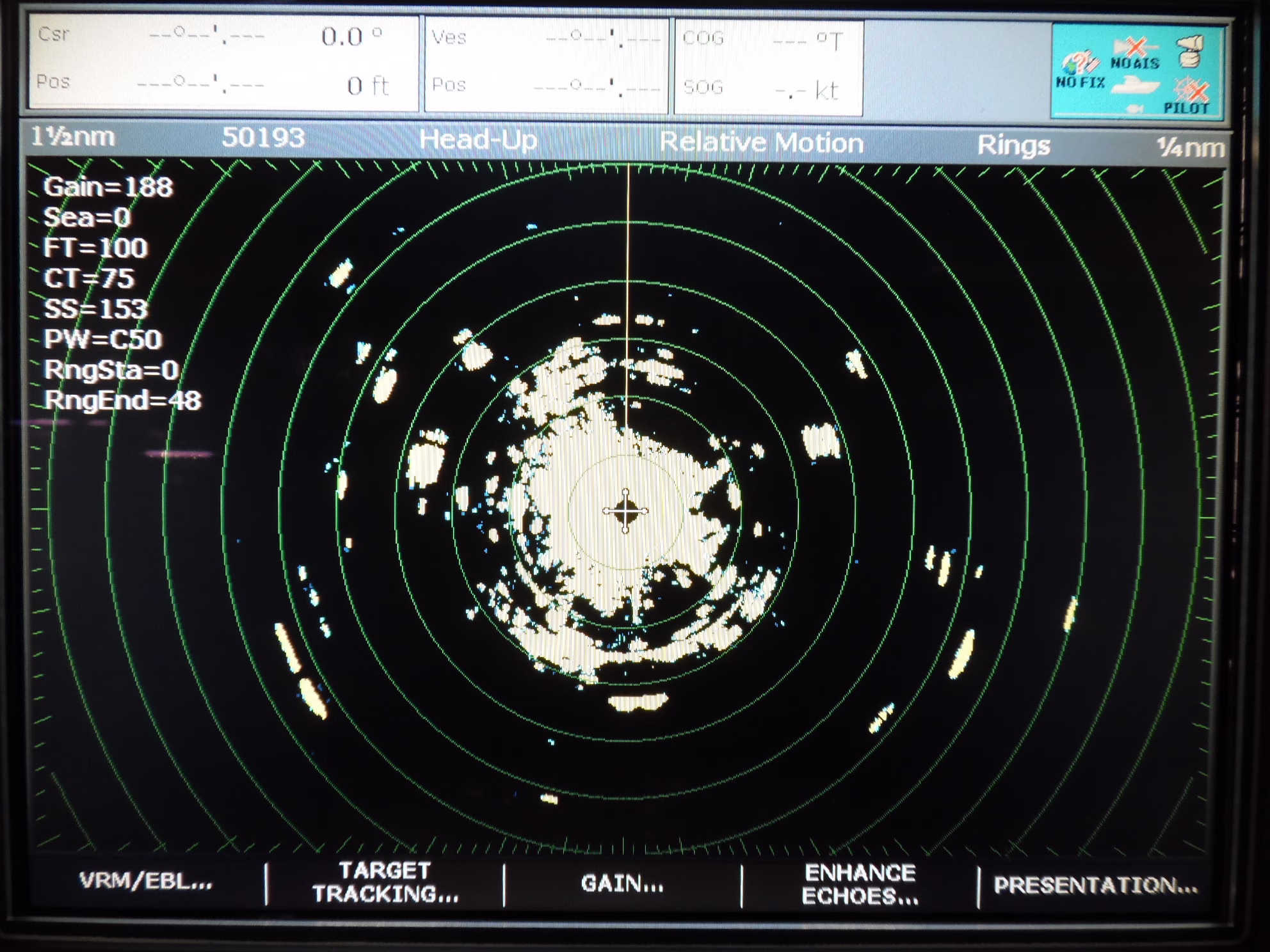Open the PRESENTATION... soft key
This screenshot has width=1270, height=952.
click(1095, 885)
